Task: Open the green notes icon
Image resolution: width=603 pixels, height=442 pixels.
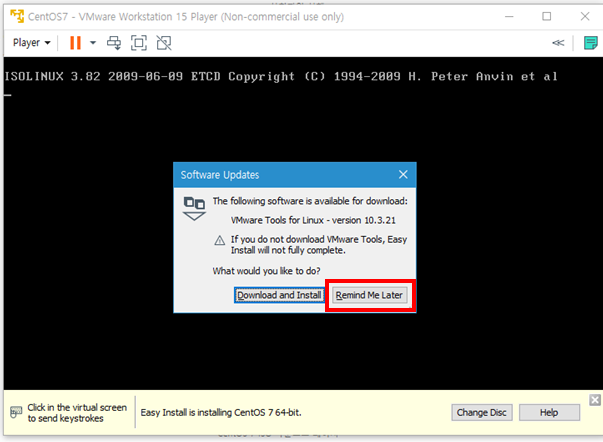Action: [x=590, y=43]
